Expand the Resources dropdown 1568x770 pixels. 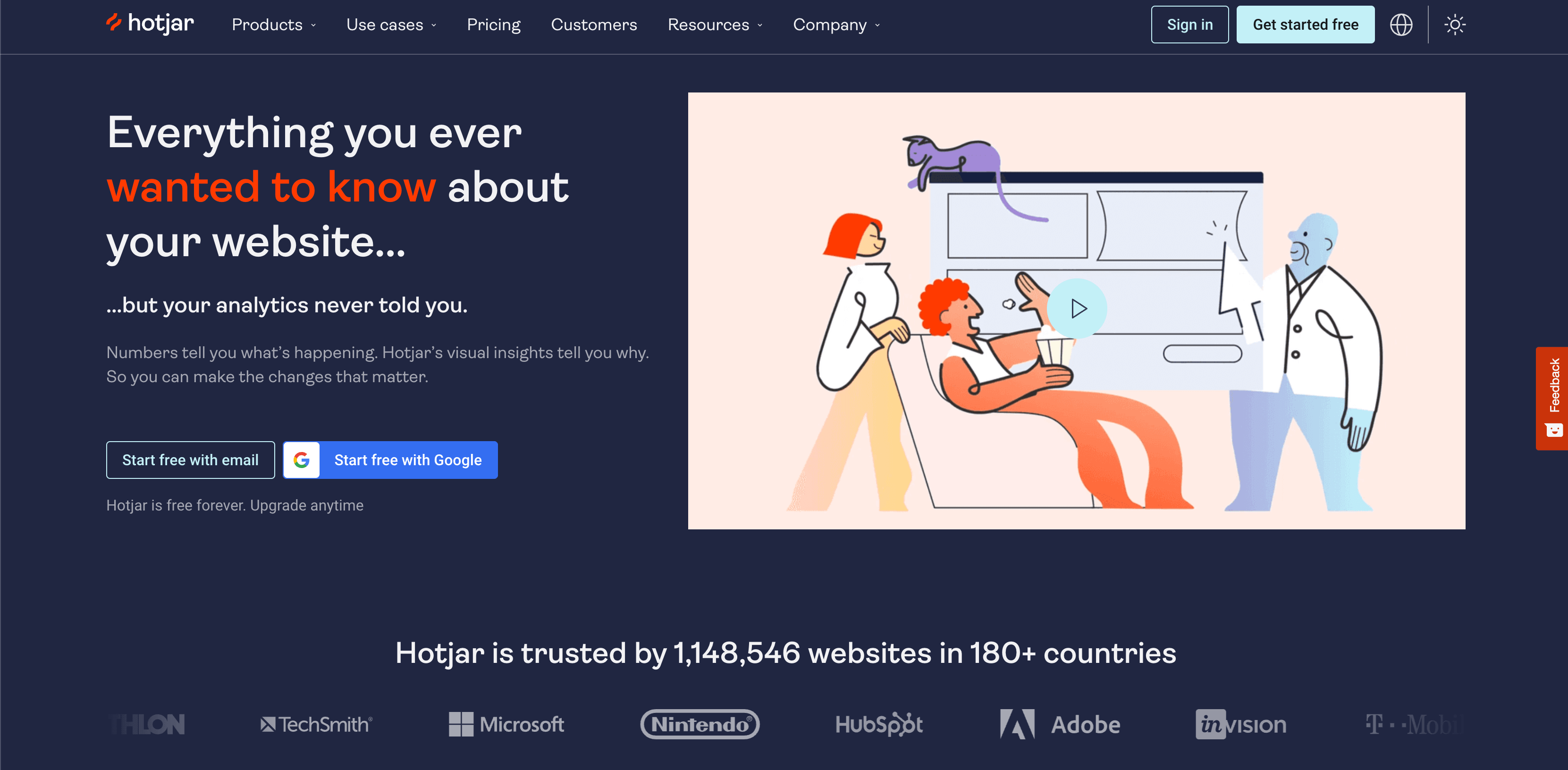point(715,25)
